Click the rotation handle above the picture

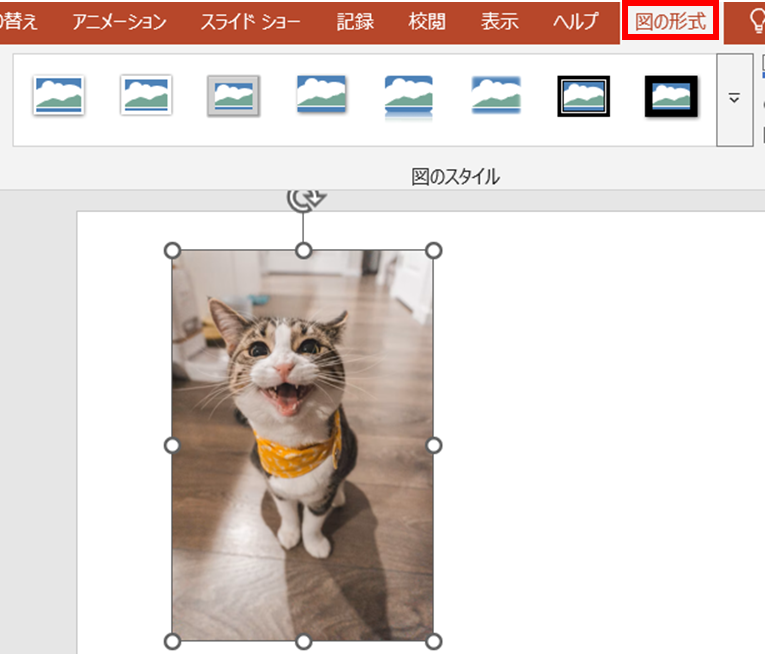coord(303,198)
